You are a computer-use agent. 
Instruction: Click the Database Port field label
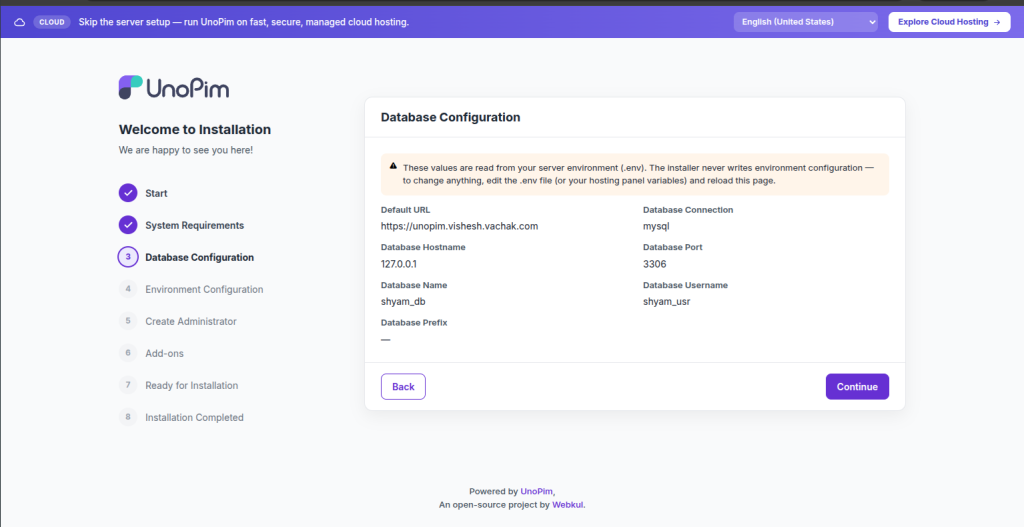(673, 248)
